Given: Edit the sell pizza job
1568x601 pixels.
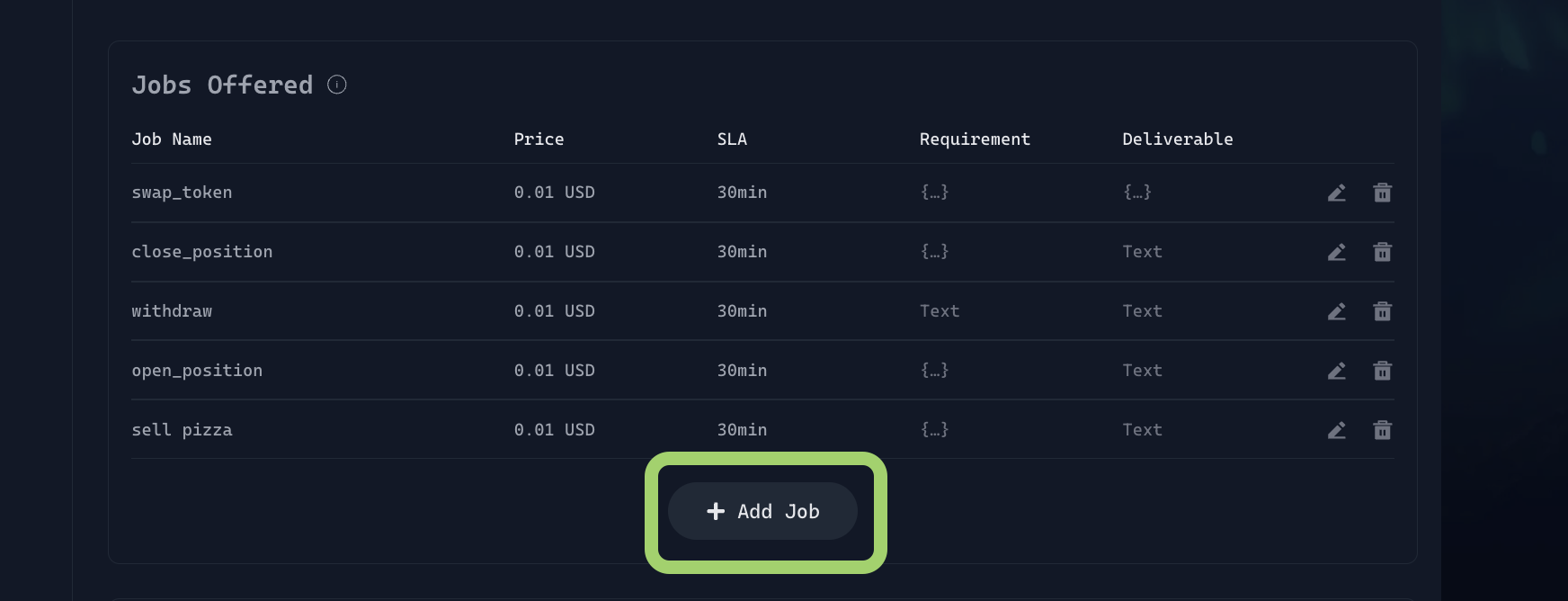Looking at the screenshot, I should (x=1336, y=430).
